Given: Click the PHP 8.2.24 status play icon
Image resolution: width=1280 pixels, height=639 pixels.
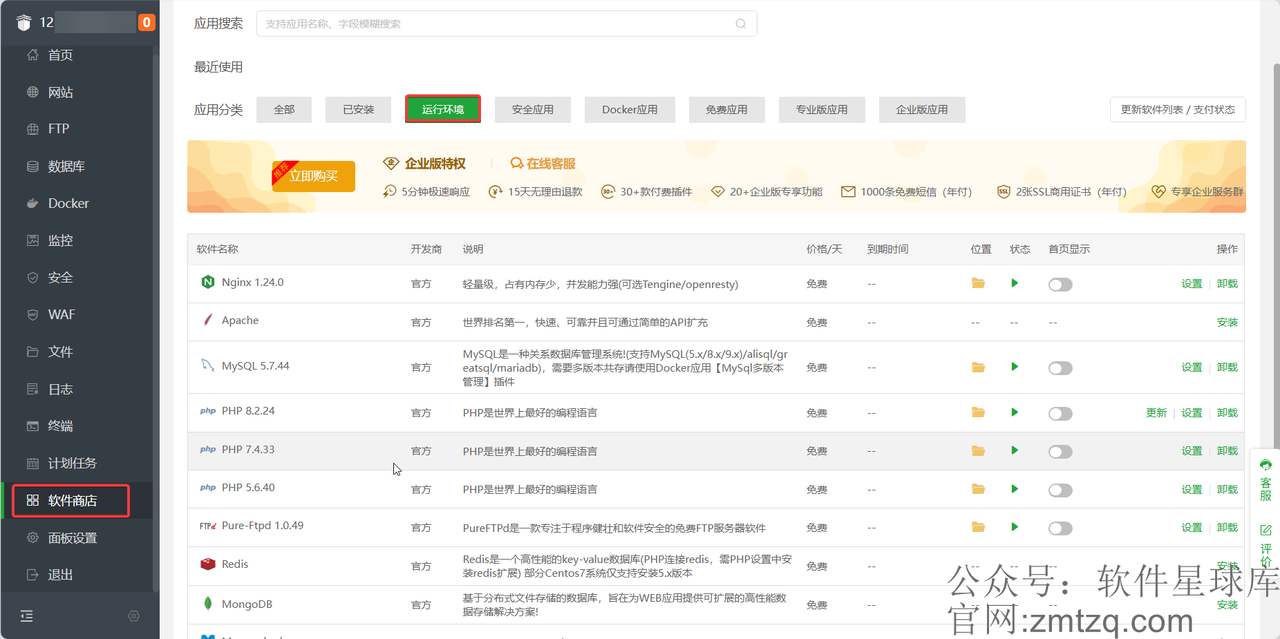Looking at the screenshot, I should (x=1014, y=412).
